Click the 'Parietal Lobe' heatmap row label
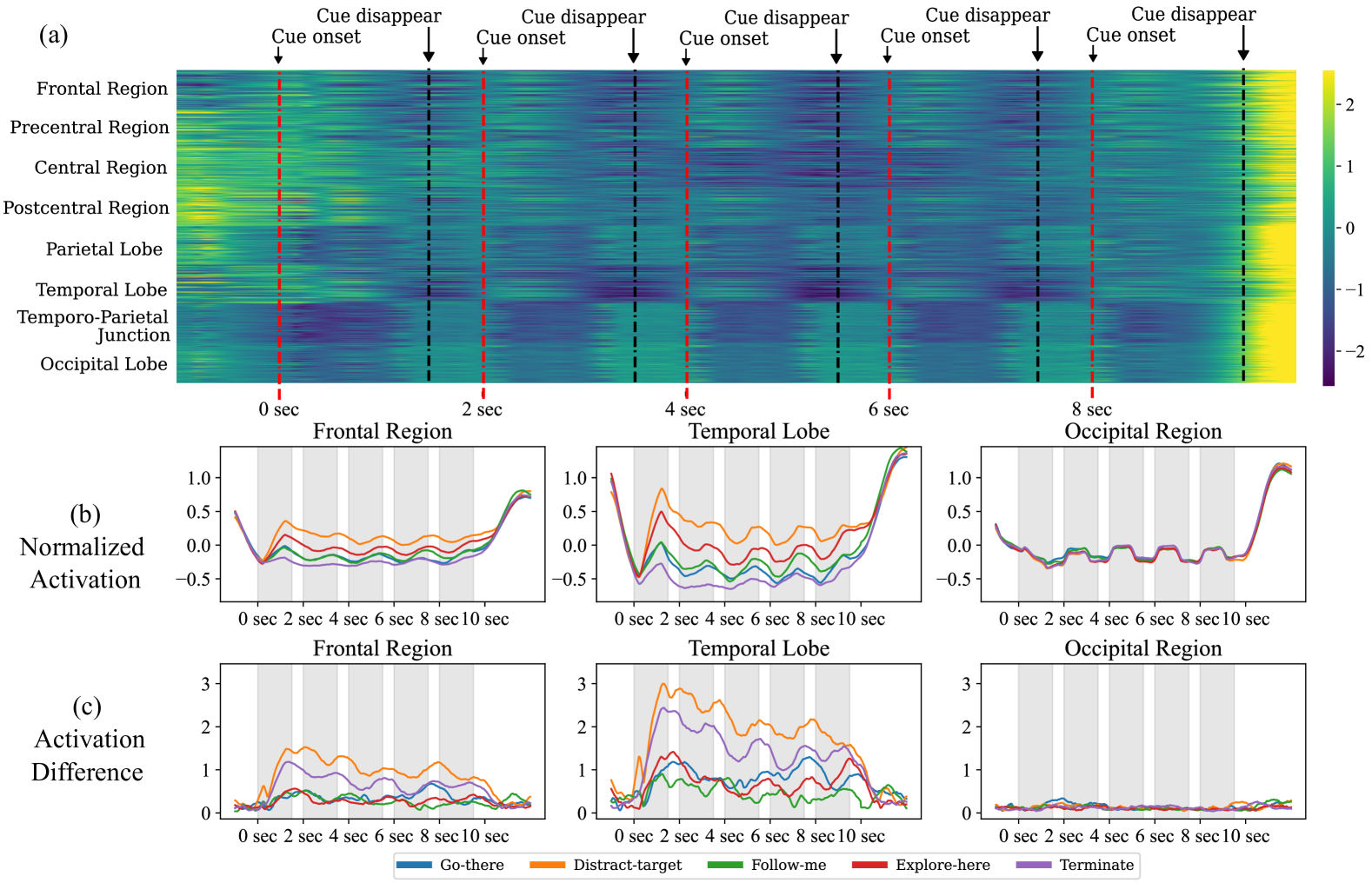Image resolution: width=1372 pixels, height=883 pixels. click(104, 249)
